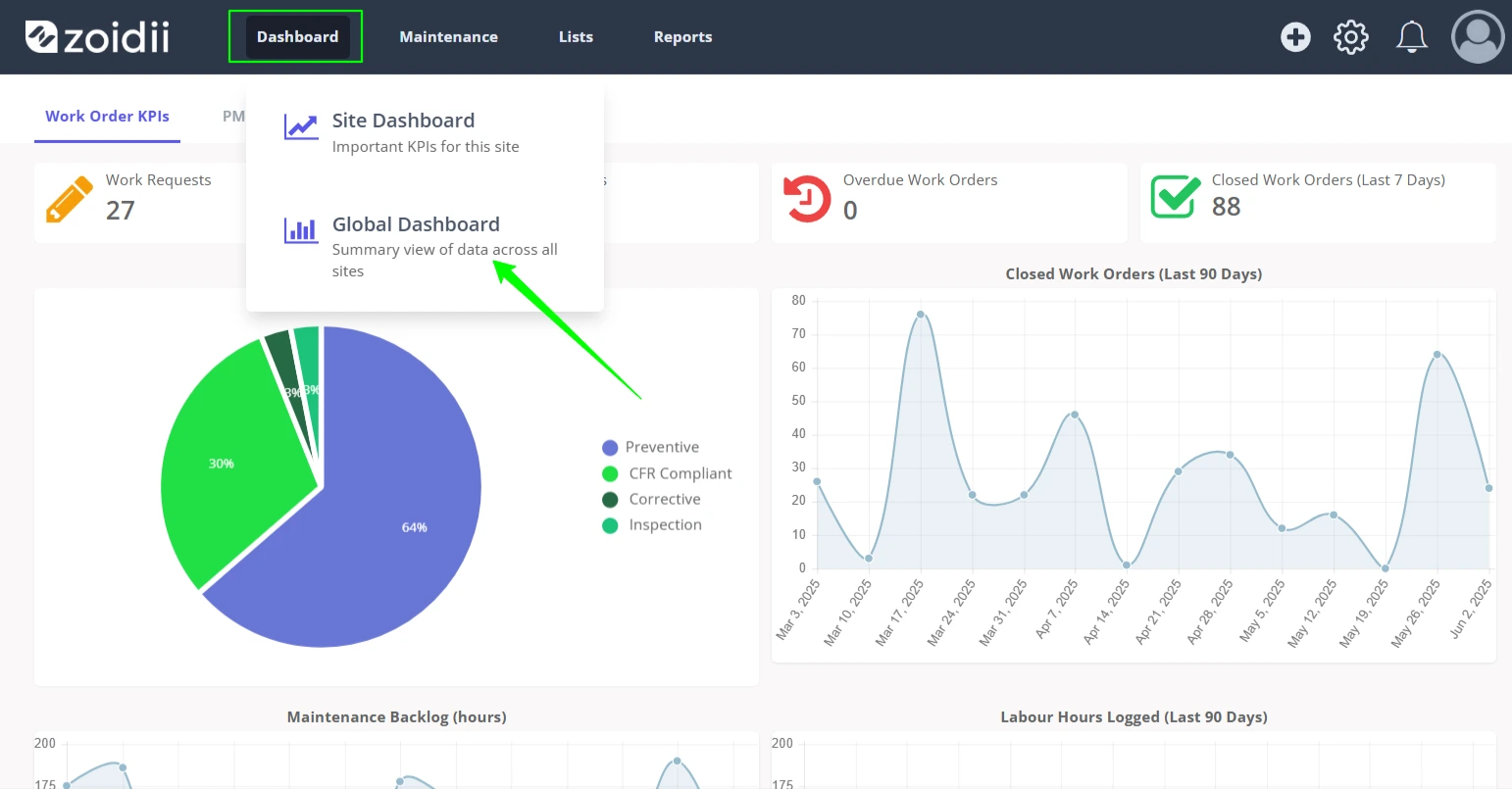Image resolution: width=1512 pixels, height=789 pixels.
Task: Click the user profile avatar
Action: 1478,37
